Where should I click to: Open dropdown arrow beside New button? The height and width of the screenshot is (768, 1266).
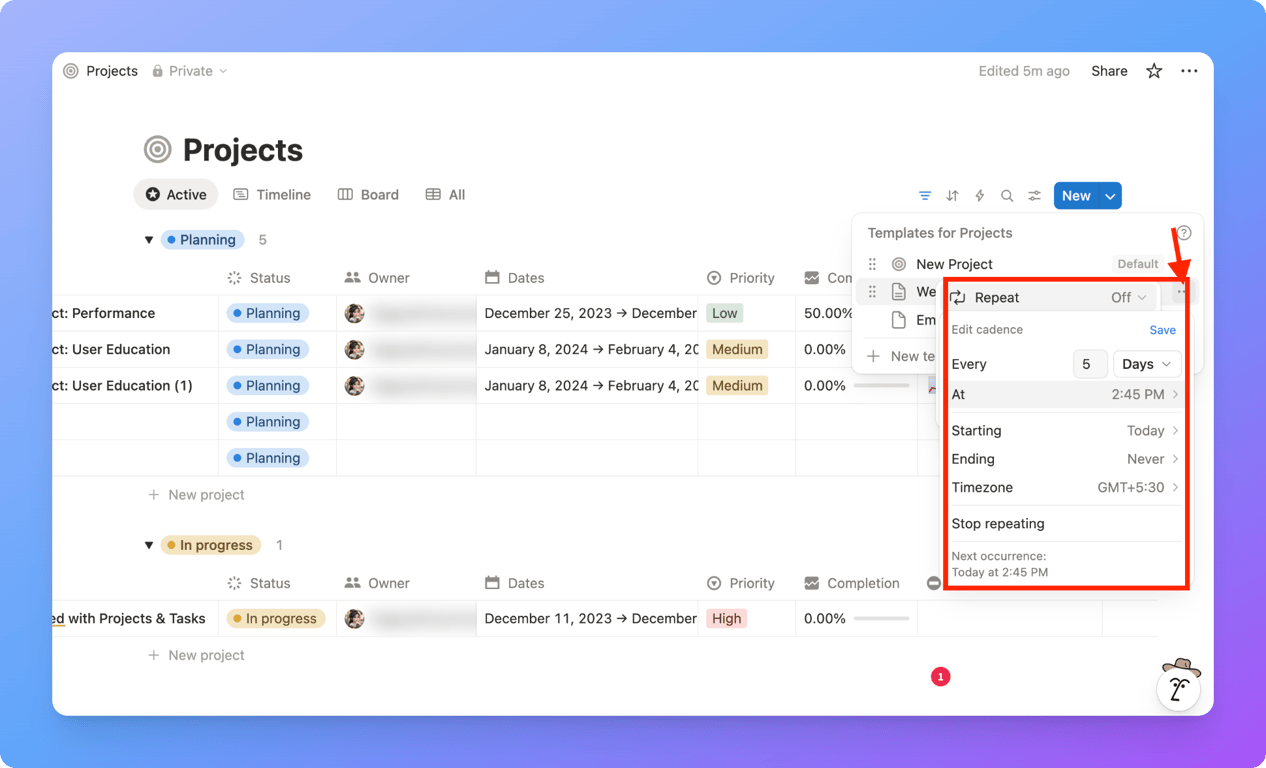click(x=1110, y=196)
